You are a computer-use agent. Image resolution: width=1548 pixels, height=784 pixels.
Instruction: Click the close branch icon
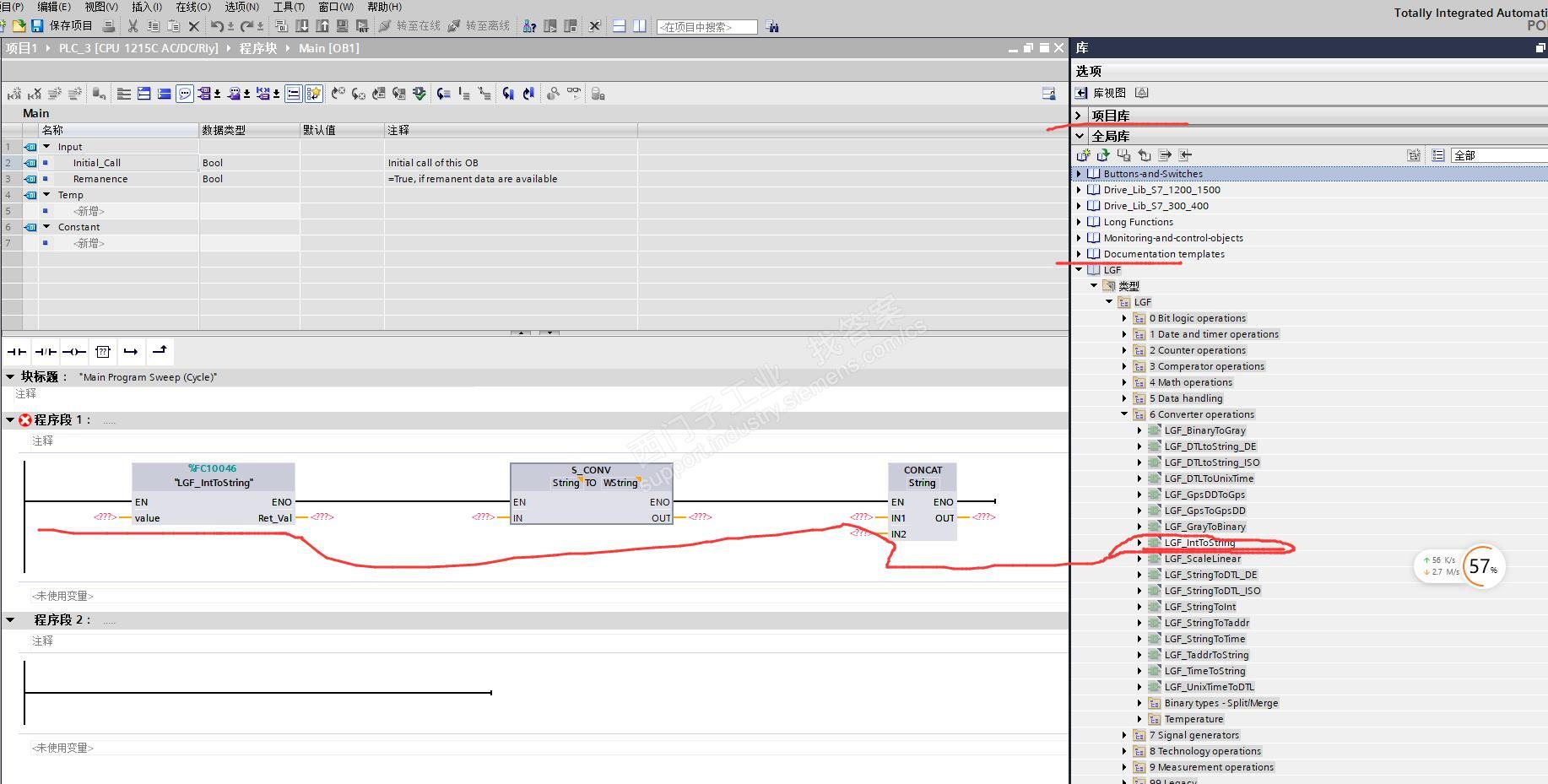tap(160, 351)
